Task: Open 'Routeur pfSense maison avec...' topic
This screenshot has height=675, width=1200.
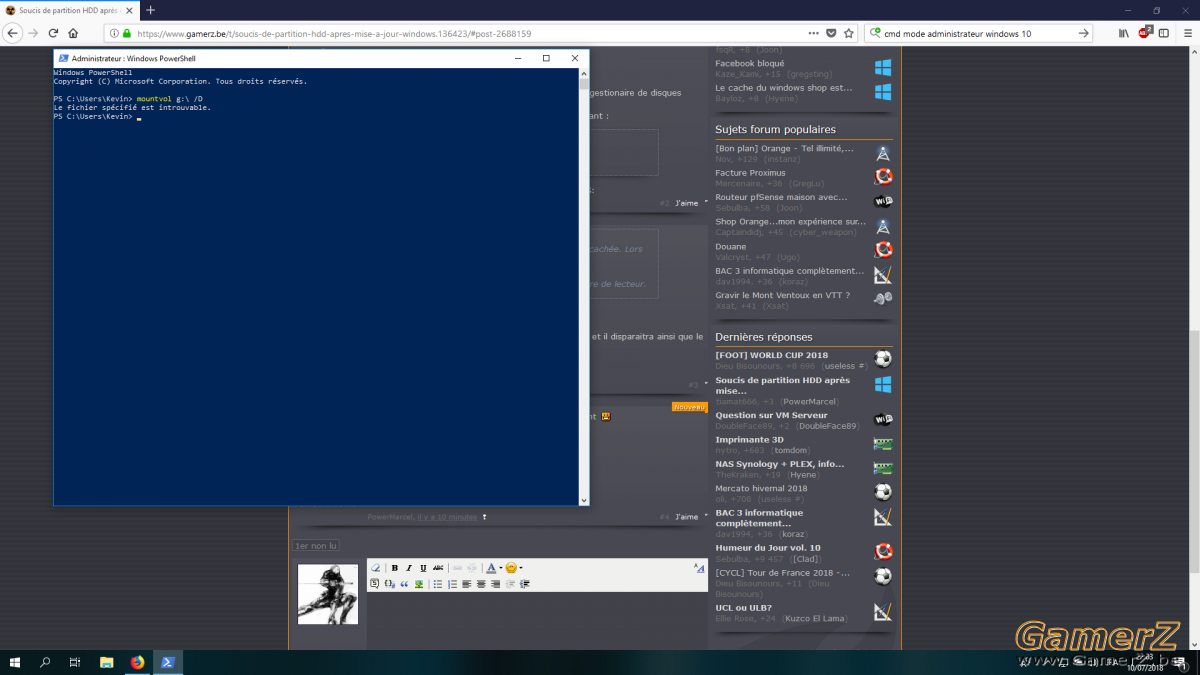Action: (x=781, y=197)
